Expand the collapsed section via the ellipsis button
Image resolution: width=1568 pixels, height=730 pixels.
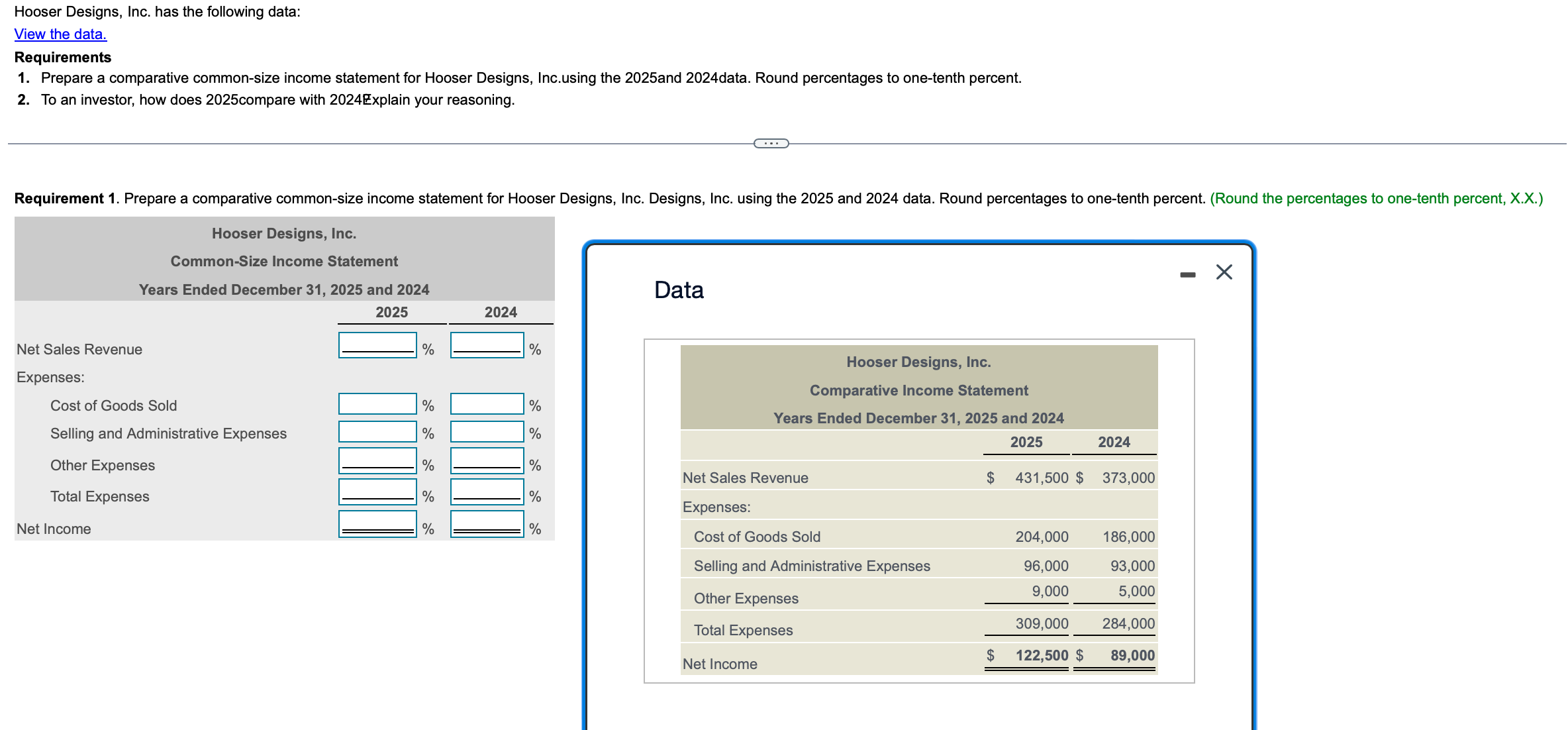tap(772, 142)
